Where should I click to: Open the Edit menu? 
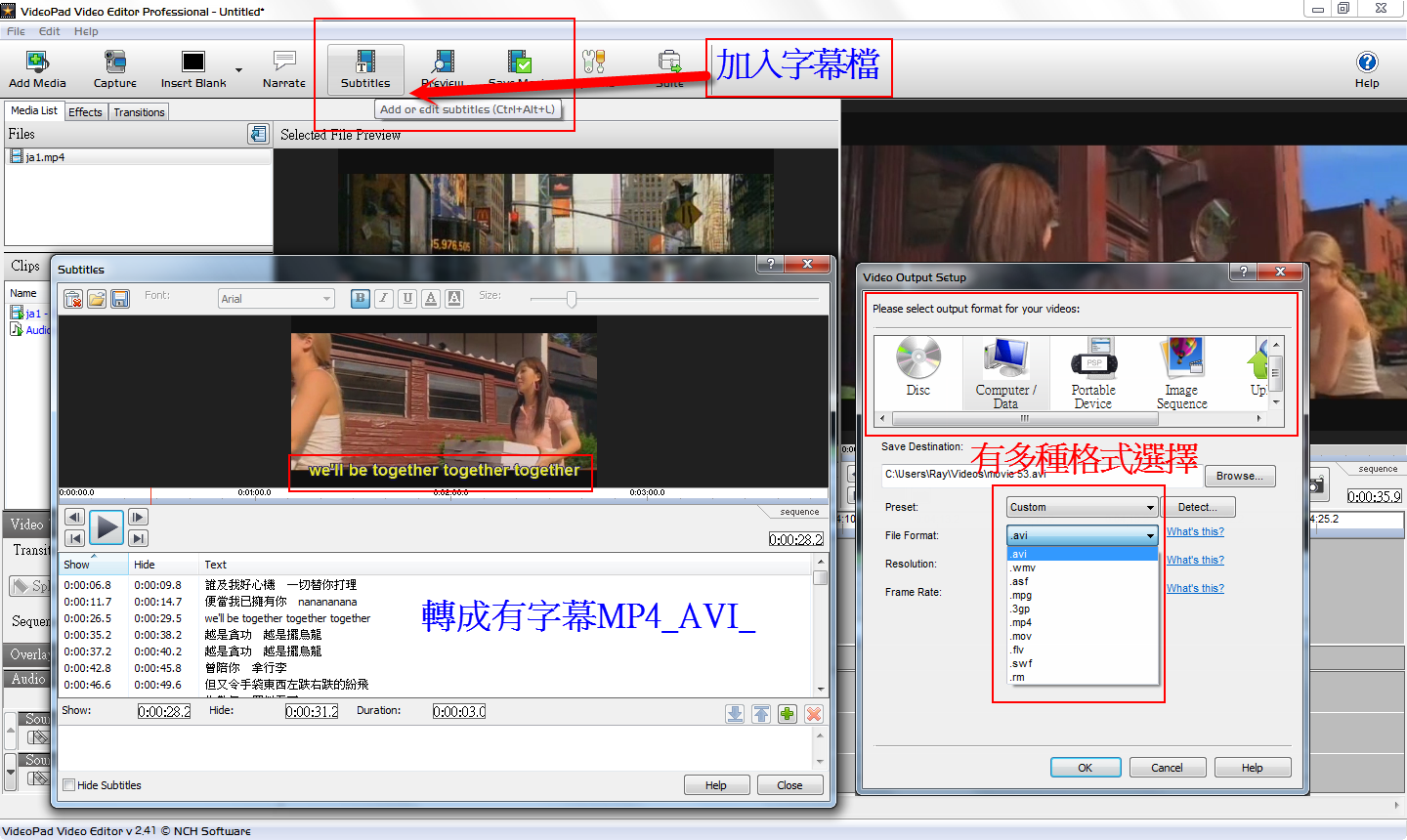[x=50, y=31]
